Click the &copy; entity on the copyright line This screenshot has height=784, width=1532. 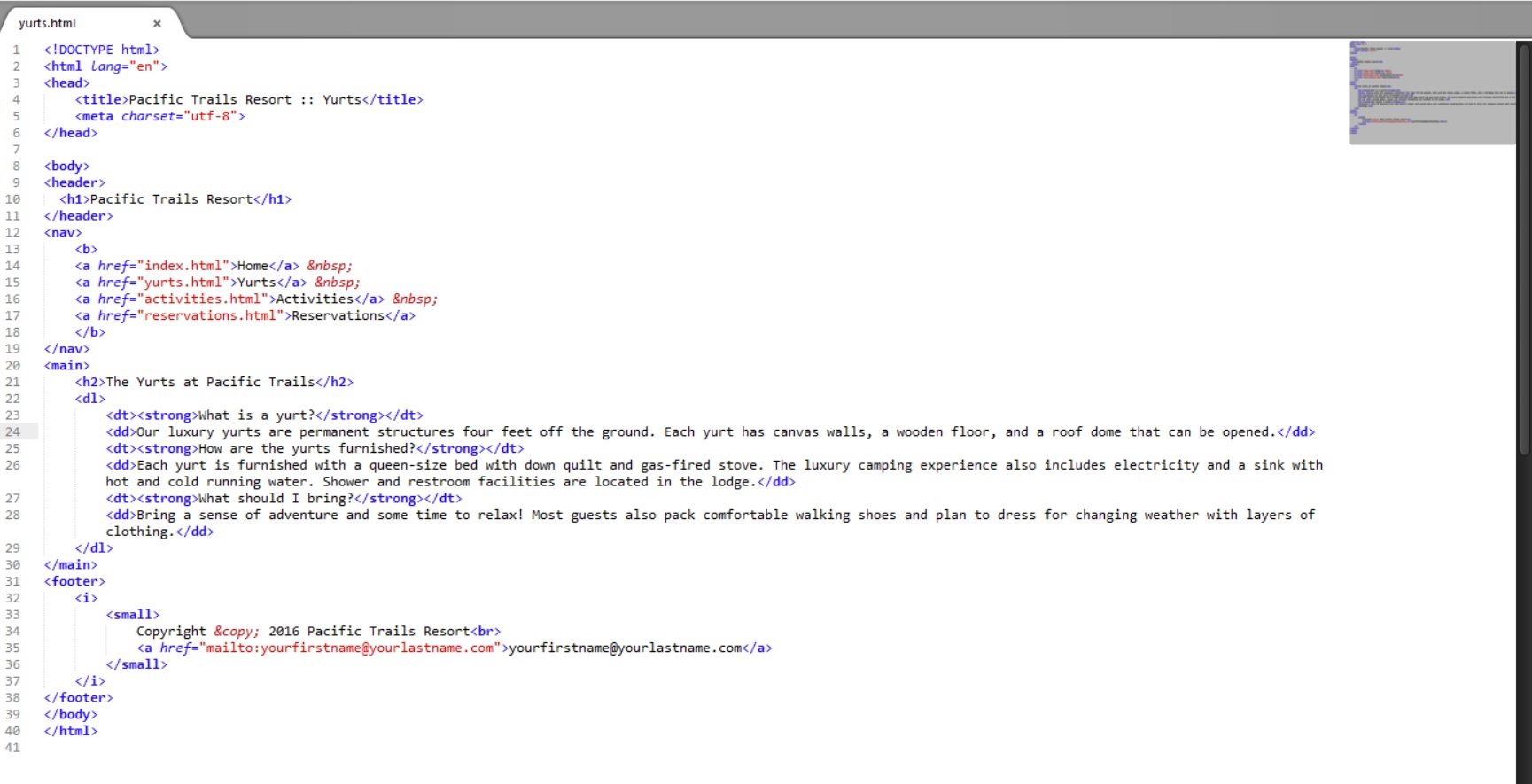tap(237, 632)
